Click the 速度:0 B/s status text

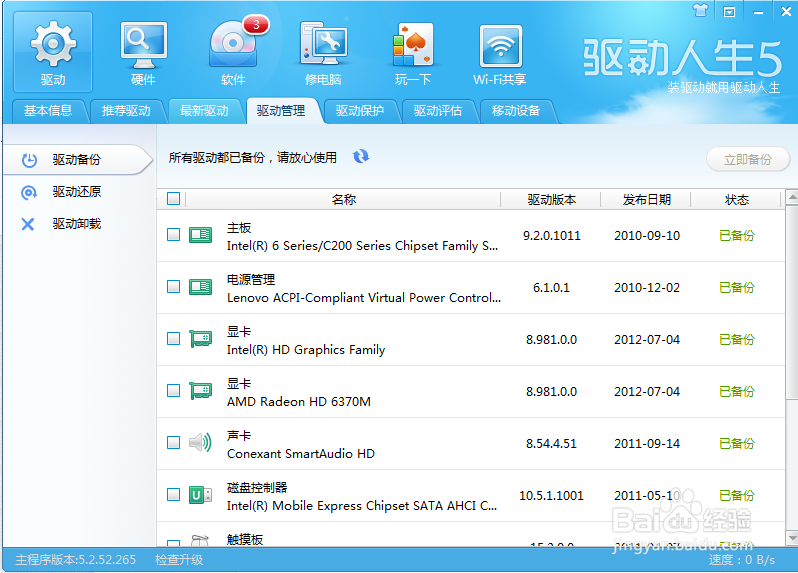click(x=742, y=560)
